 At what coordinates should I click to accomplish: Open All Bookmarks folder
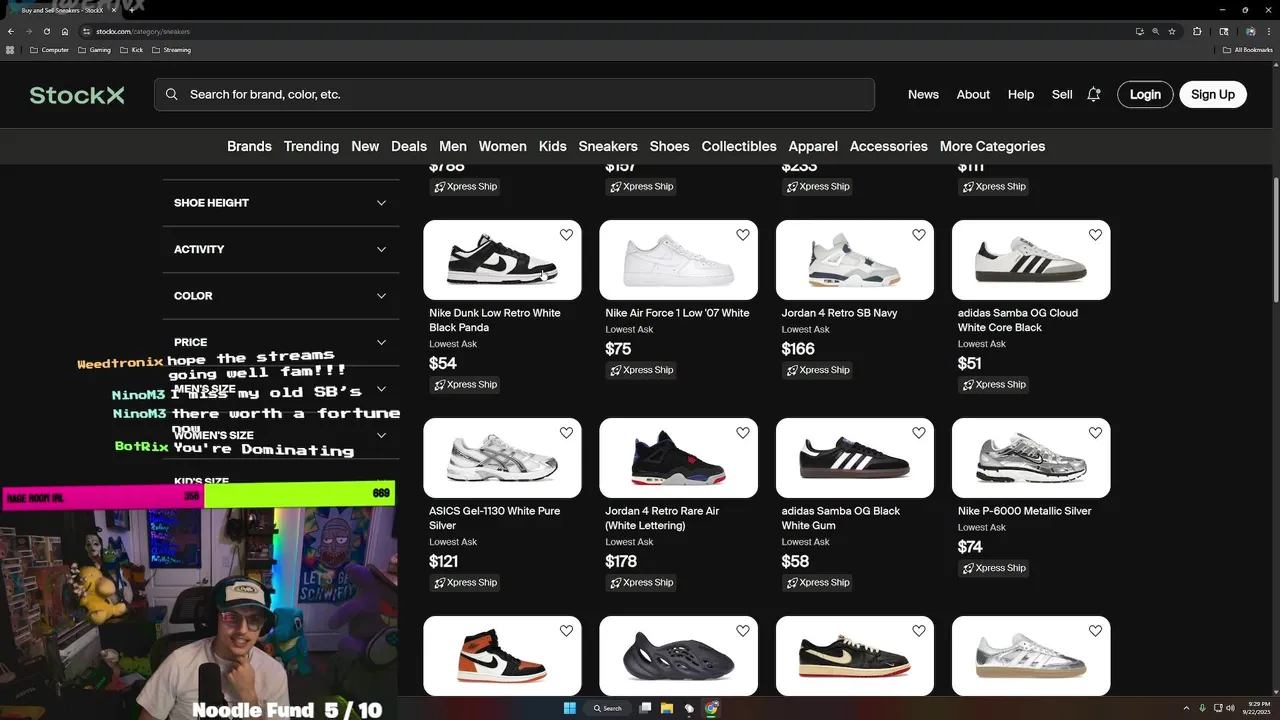pos(1248,50)
